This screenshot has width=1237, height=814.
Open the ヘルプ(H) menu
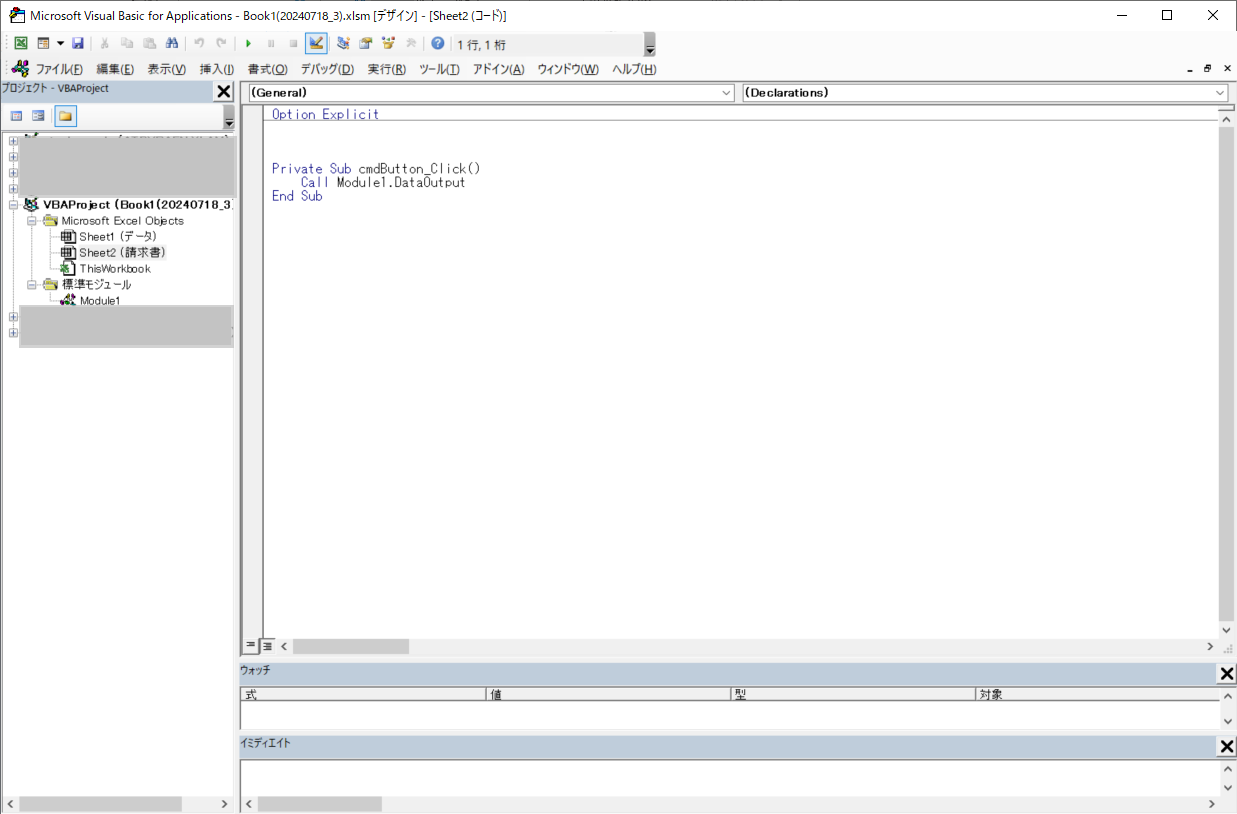634,69
